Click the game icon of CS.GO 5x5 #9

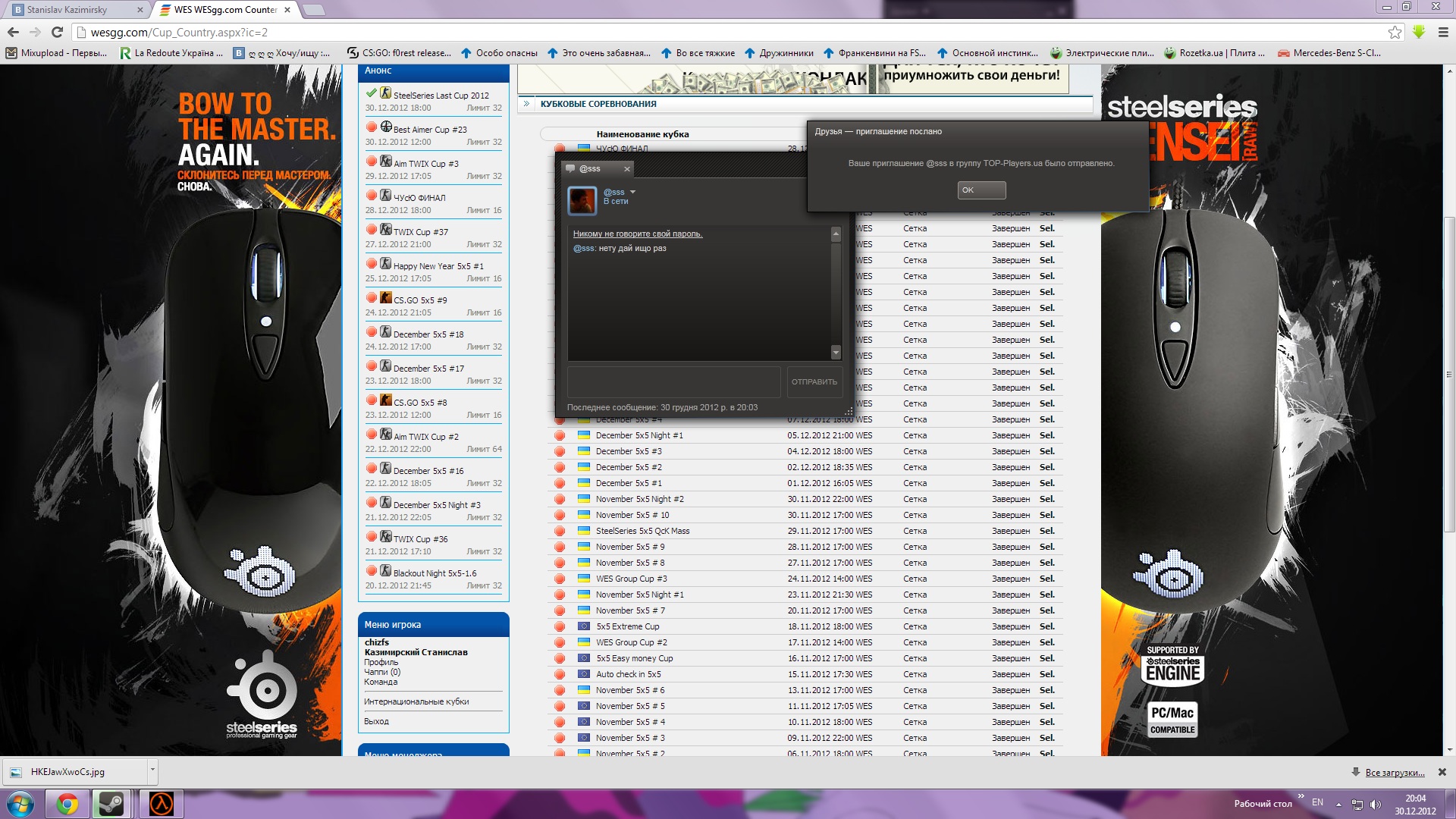pyautogui.click(x=386, y=297)
